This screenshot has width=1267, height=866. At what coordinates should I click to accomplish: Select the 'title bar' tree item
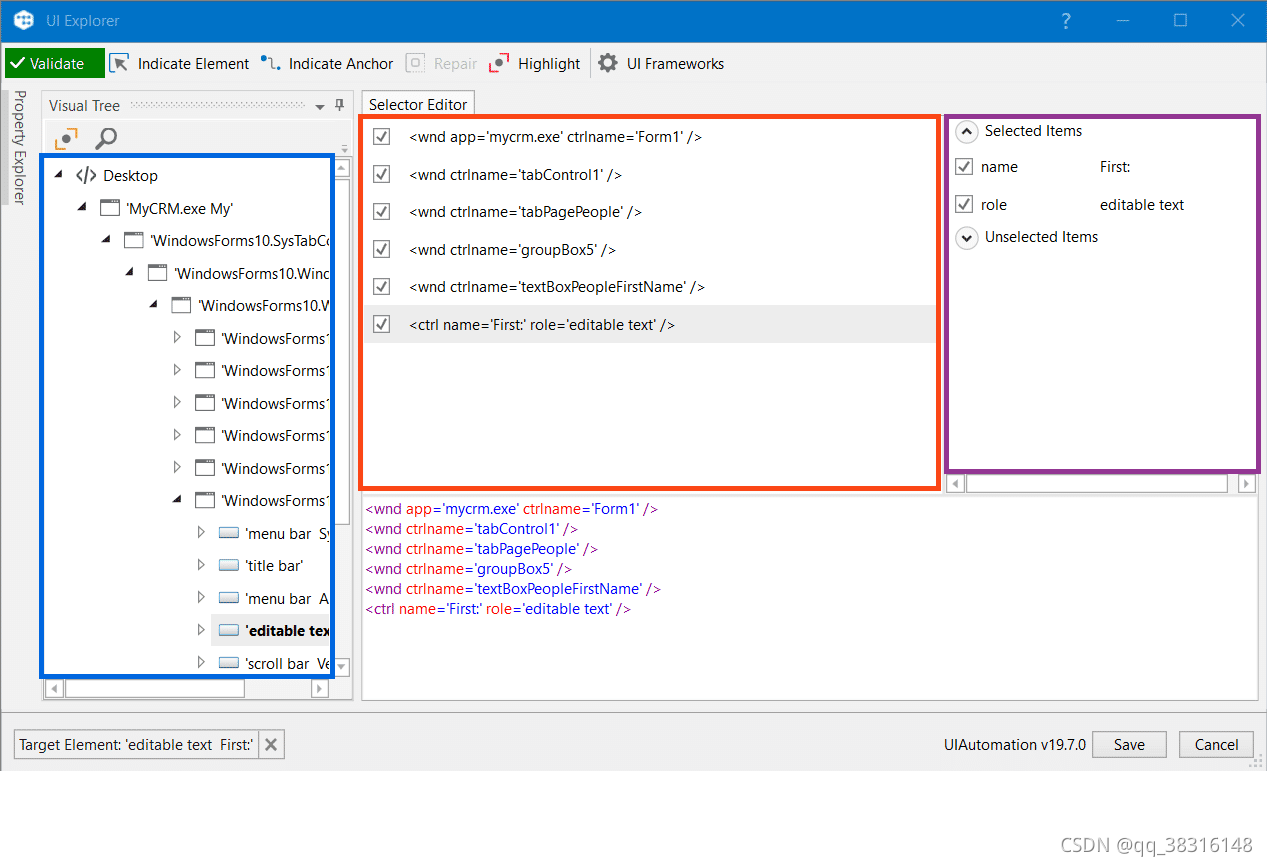click(274, 565)
